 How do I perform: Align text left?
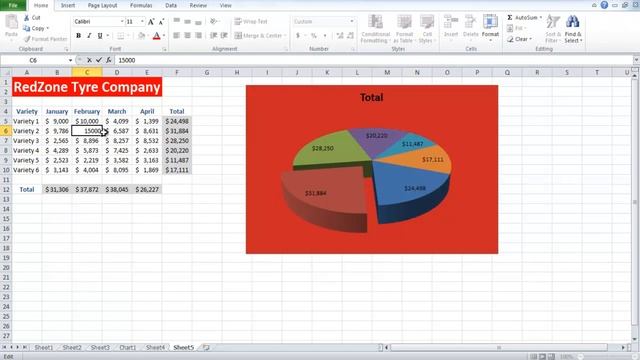click(x=176, y=36)
